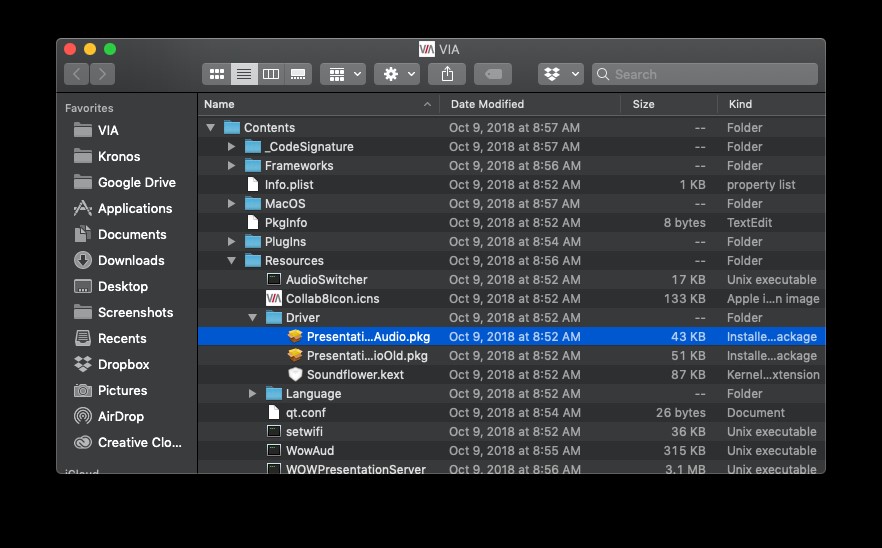Image resolution: width=882 pixels, height=548 pixels.
Task: Click the Soundflower.kext shield icon
Action: click(x=295, y=375)
